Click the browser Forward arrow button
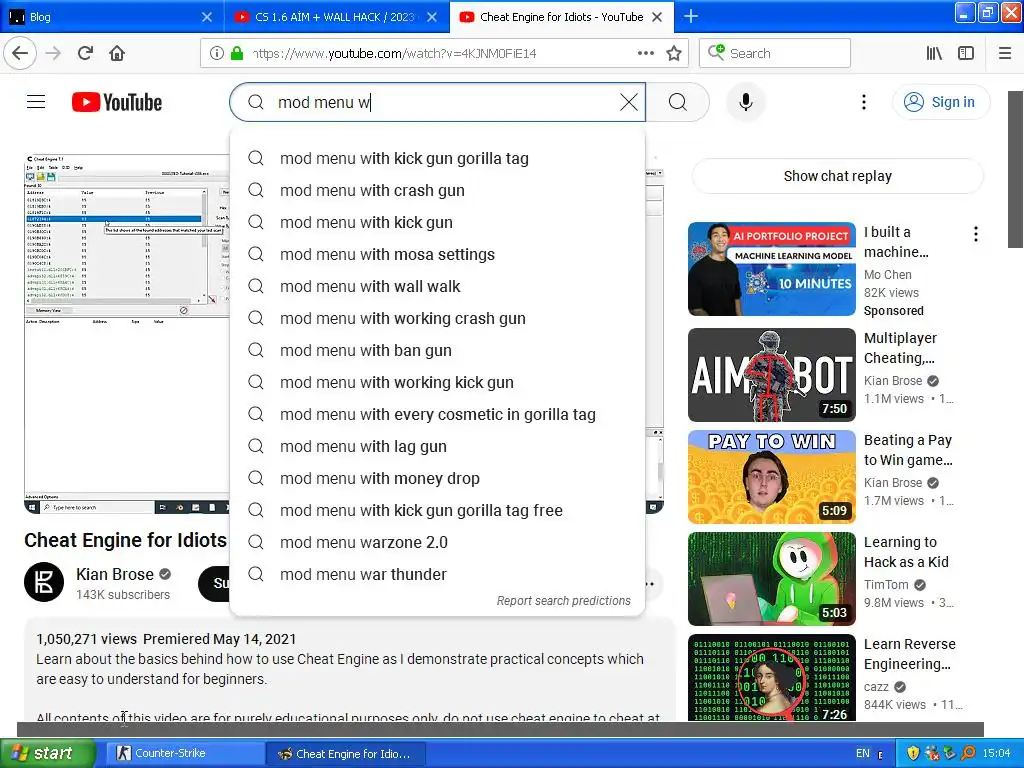The width and height of the screenshot is (1024, 768). pos(54,53)
